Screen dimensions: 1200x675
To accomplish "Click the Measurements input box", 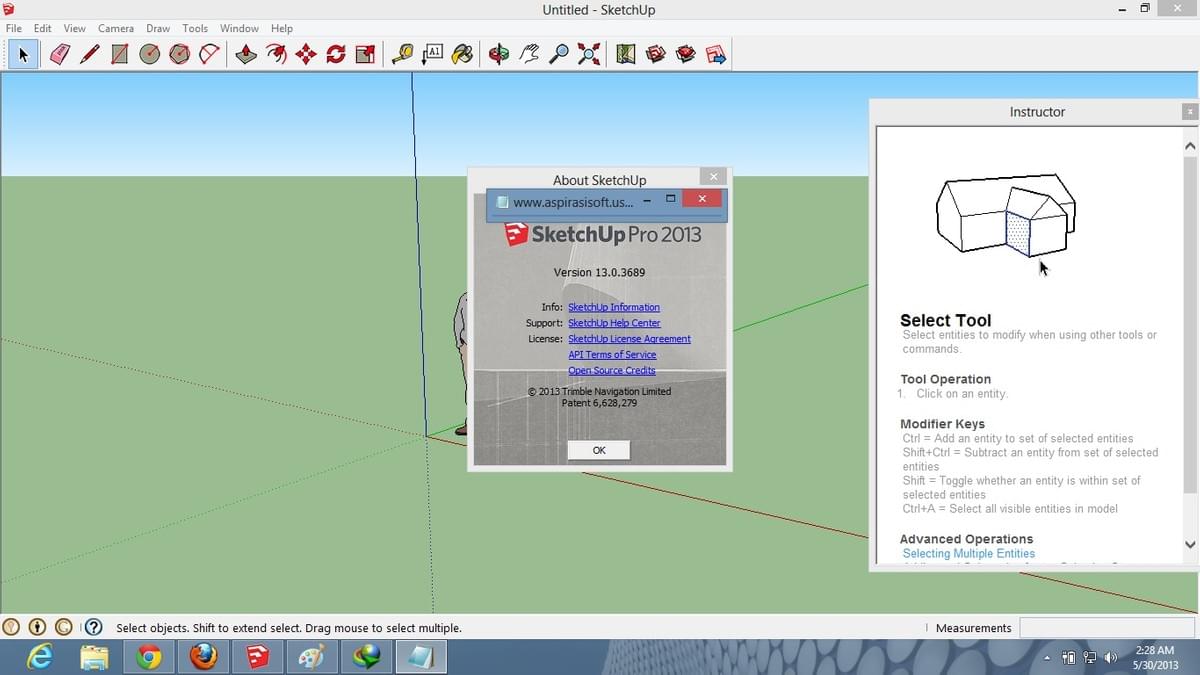I will pyautogui.click(x=1106, y=627).
